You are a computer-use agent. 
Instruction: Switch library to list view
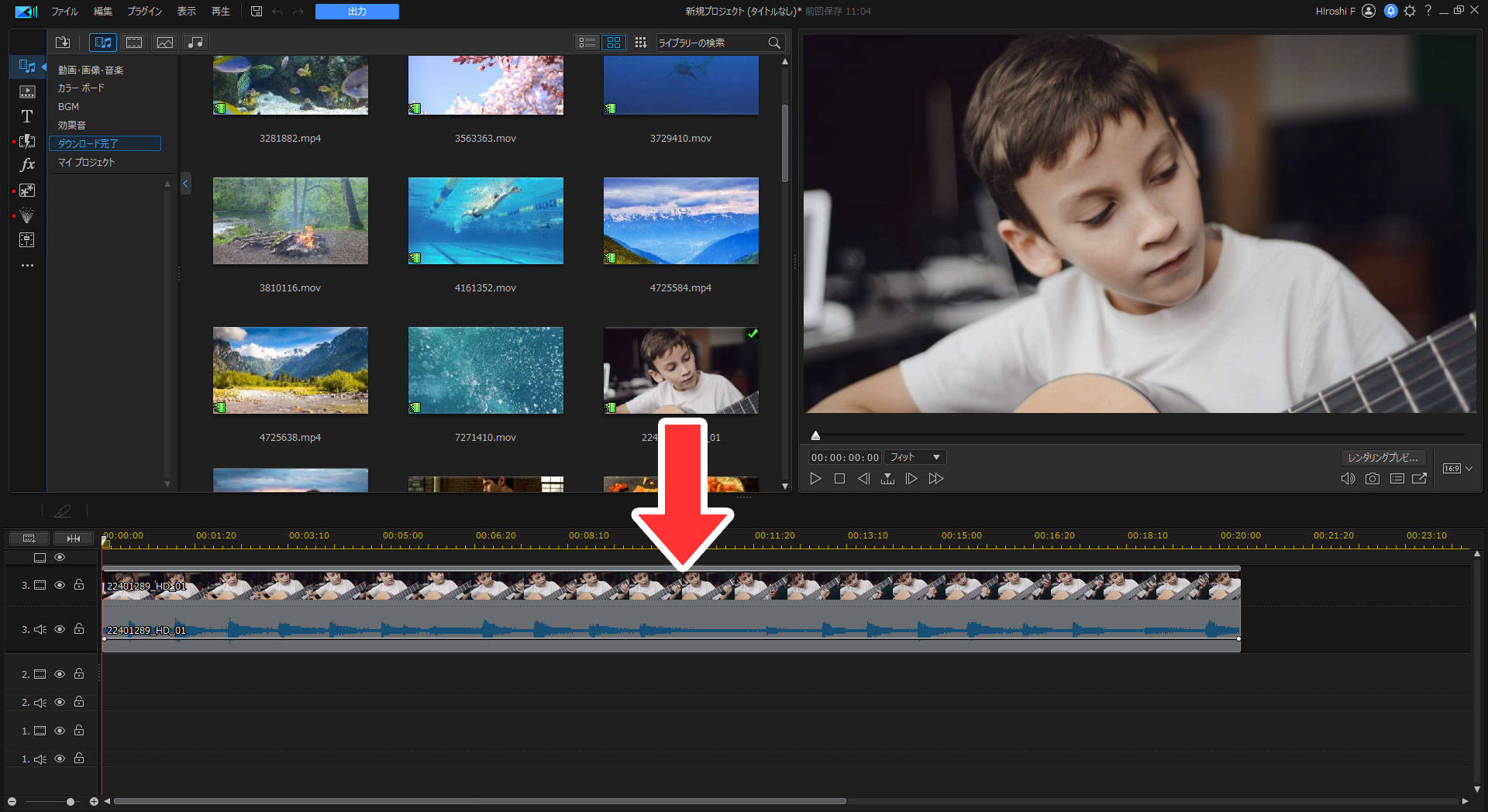coord(587,43)
